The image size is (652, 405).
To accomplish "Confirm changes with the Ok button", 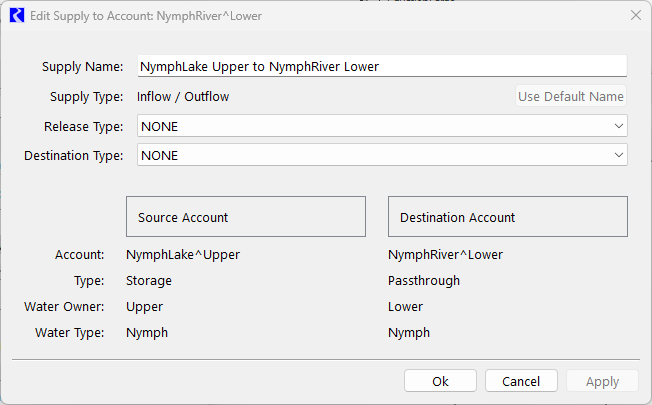I will [x=440, y=381].
